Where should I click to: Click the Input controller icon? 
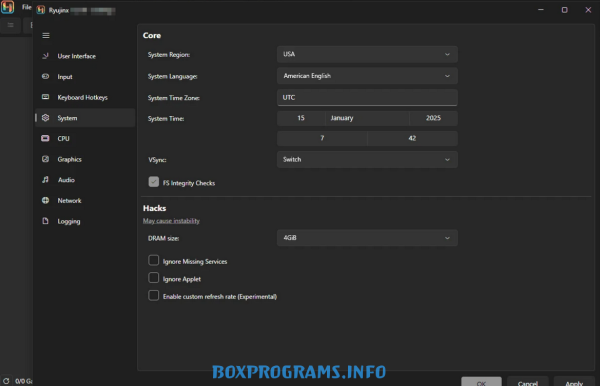point(46,77)
